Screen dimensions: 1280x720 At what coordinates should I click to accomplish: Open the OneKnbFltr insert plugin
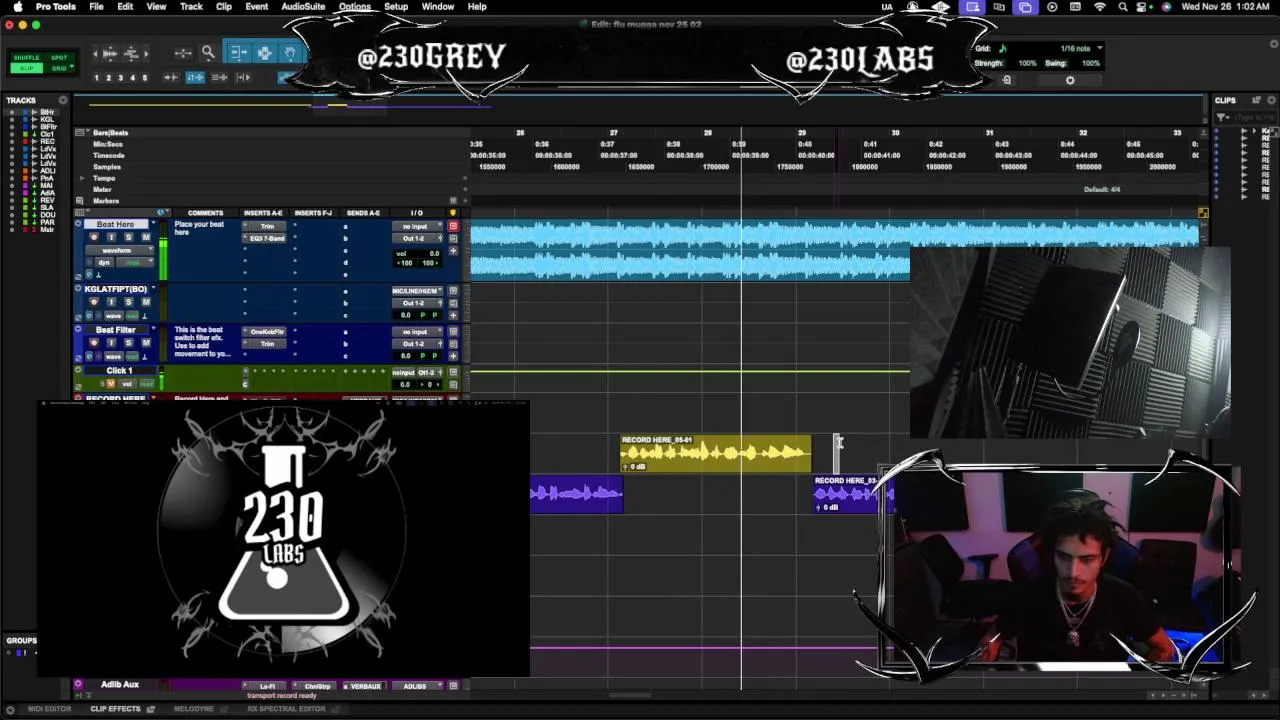point(267,332)
